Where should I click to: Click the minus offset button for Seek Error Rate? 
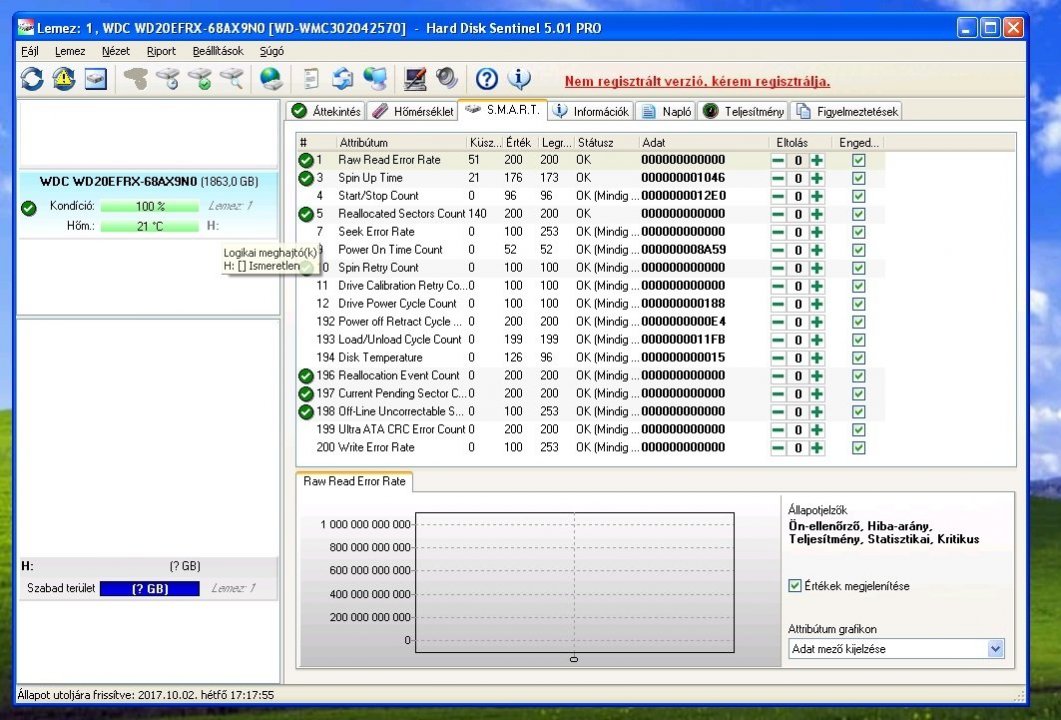778,232
